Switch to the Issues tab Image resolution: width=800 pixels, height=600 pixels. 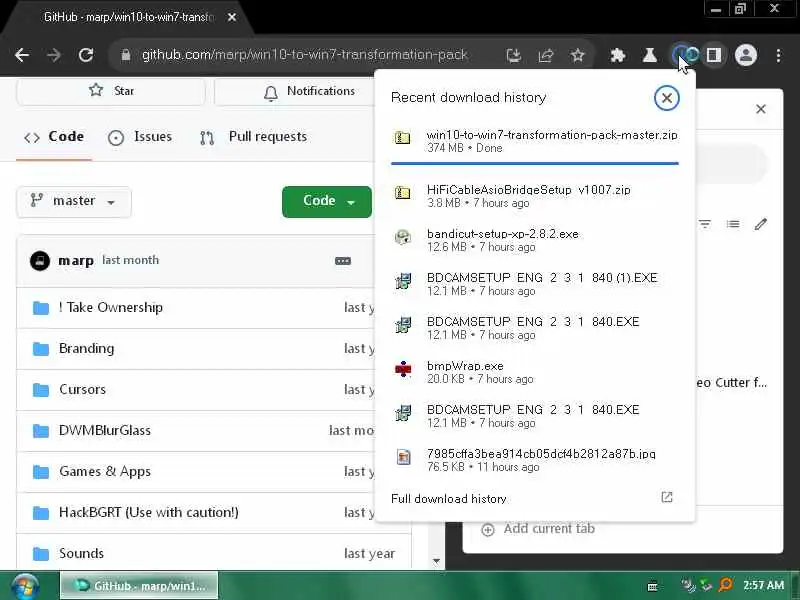140,137
